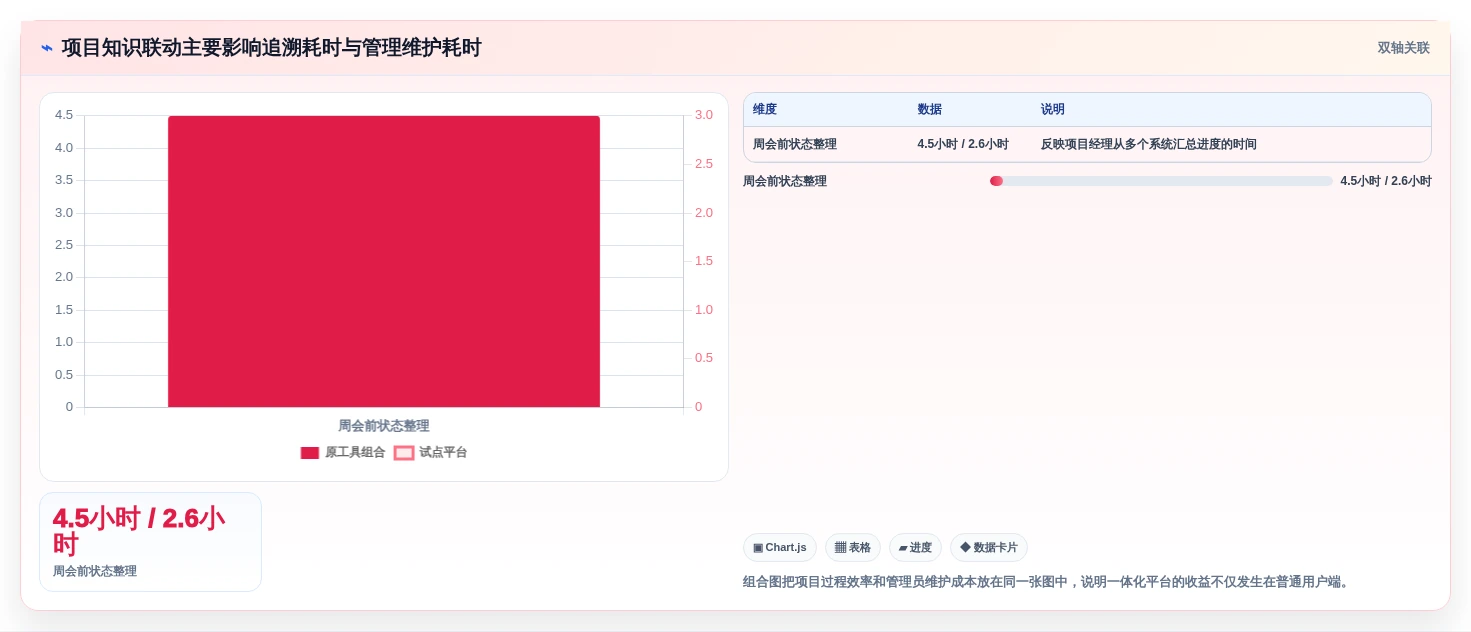Screen dimensions: 1471x632
Task: Click the 4.5 tick on the left axis
Action: (x=64, y=115)
